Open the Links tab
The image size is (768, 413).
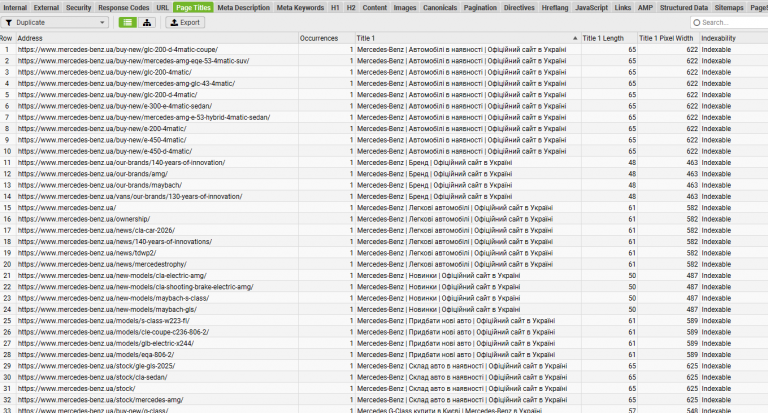pos(623,8)
